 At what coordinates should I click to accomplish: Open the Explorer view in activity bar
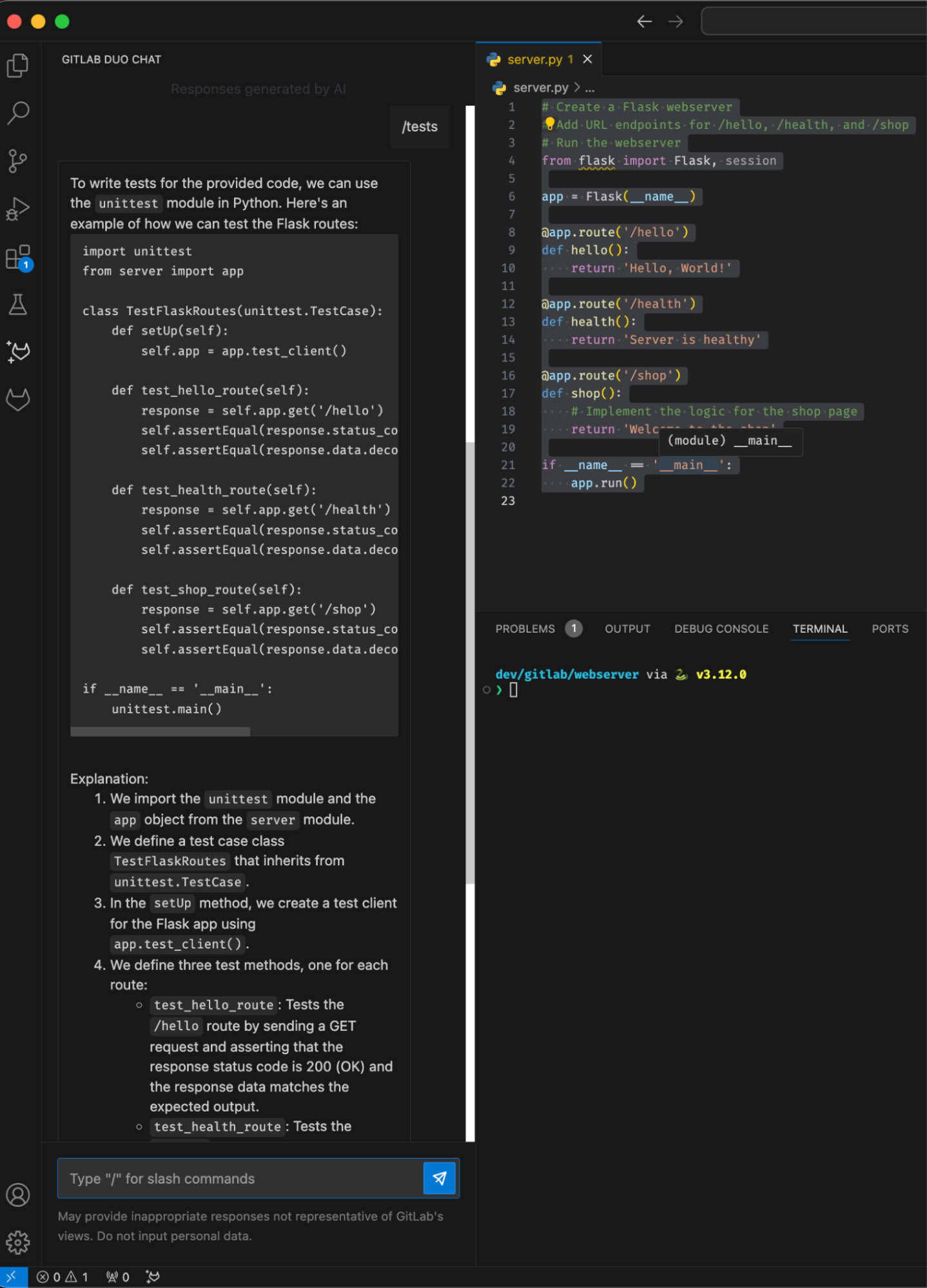pos(18,65)
